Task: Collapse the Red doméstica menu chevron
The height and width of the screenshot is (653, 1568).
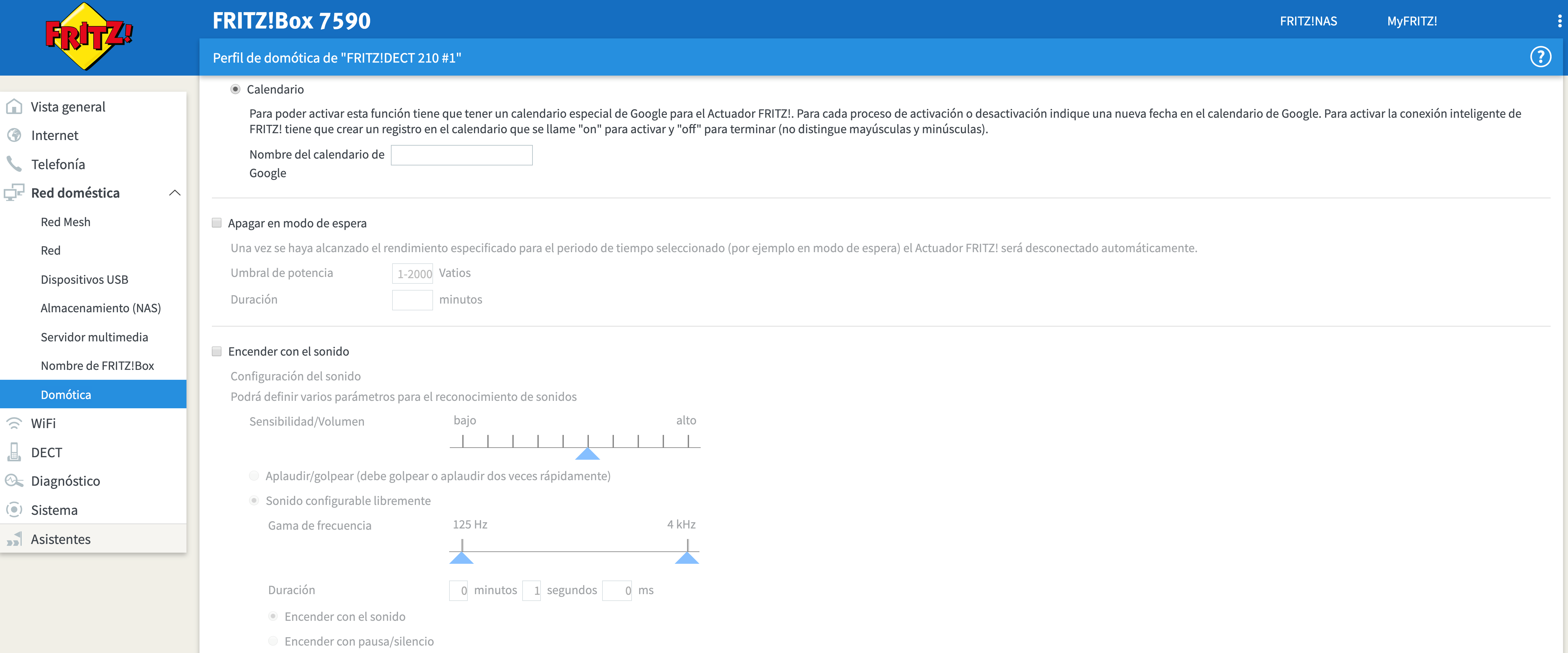Action: (x=175, y=193)
